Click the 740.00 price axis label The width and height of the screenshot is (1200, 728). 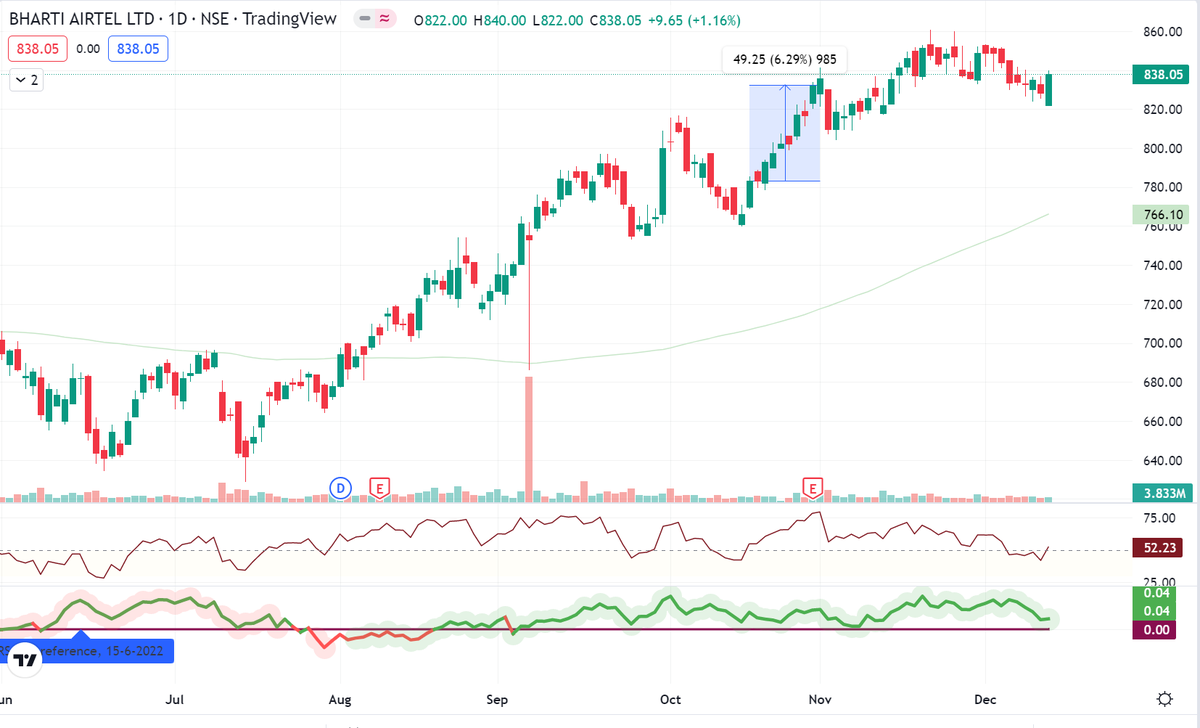[1163, 266]
